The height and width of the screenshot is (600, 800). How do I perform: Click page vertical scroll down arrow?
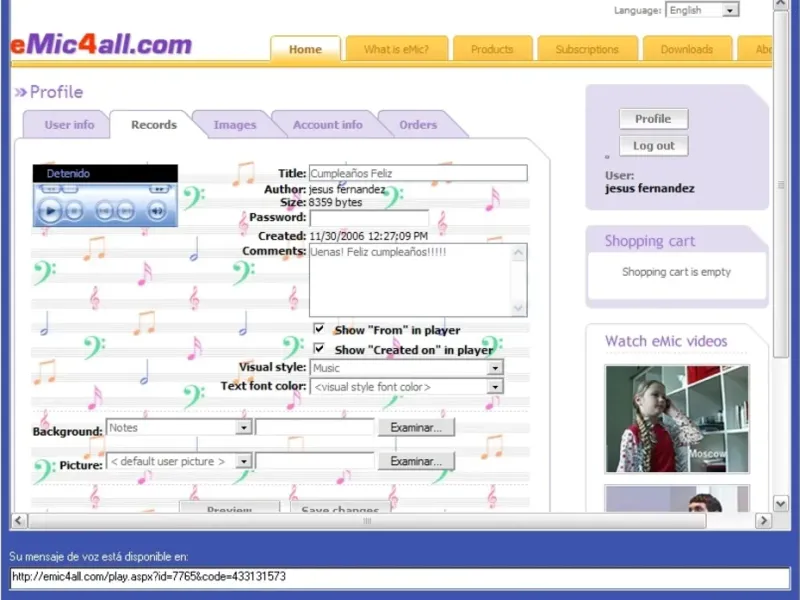click(x=781, y=504)
